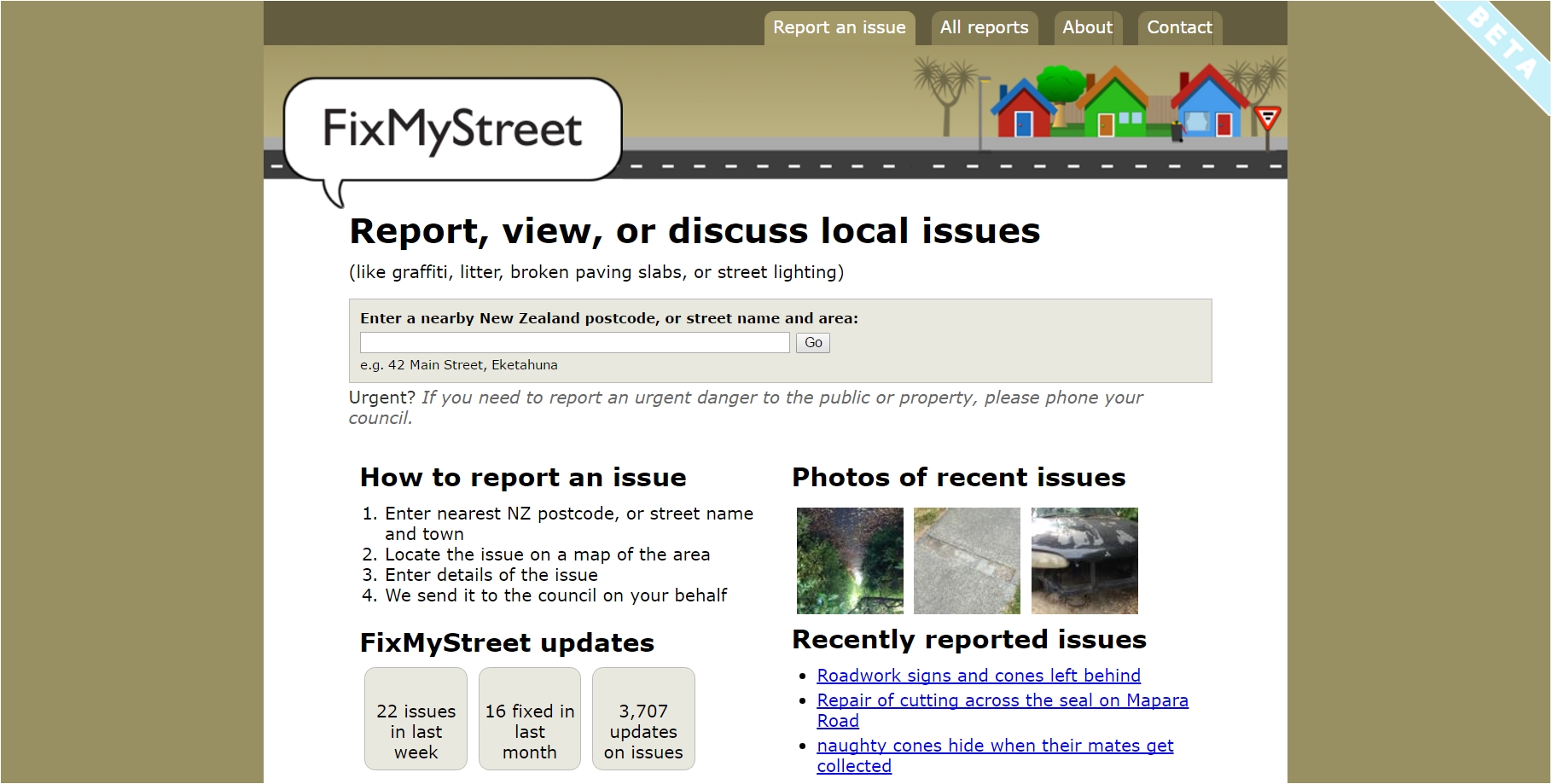Screen dimensions: 1552x784
Task: Click the 'Photos of recent issues' heading
Action: tap(959, 477)
